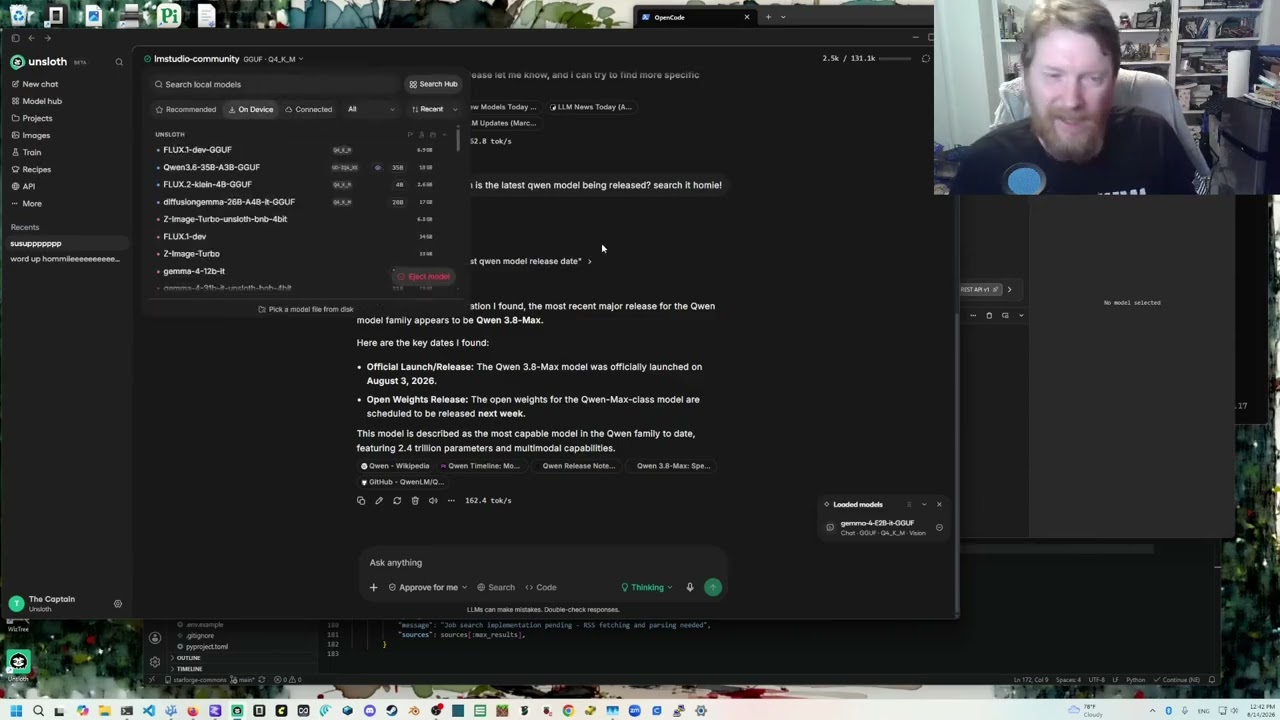The width and height of the screenshot is (1280, 720).
Task: Open Approve for me dropdown
Action: (427, 588)
